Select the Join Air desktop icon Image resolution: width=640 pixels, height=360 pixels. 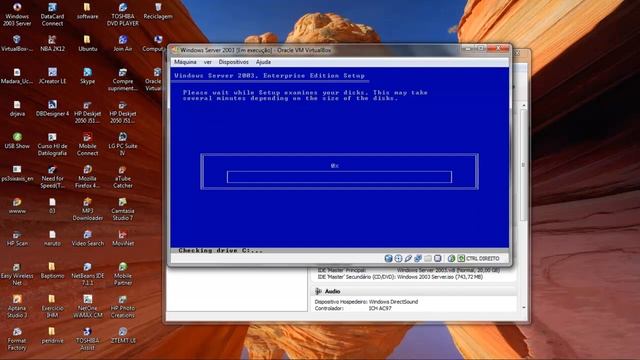[x=123, y=44]
